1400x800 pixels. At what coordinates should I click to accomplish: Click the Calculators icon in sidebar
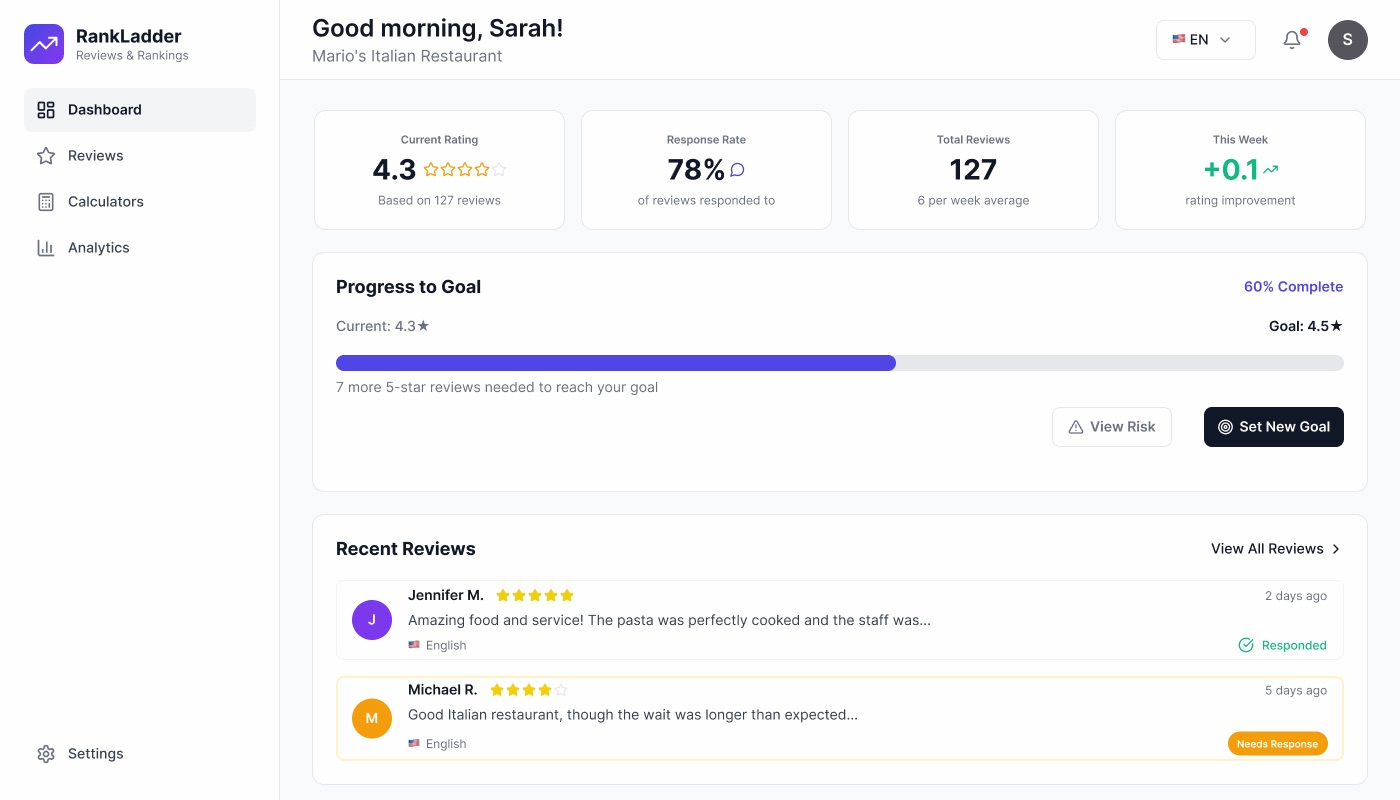[46, 202]
